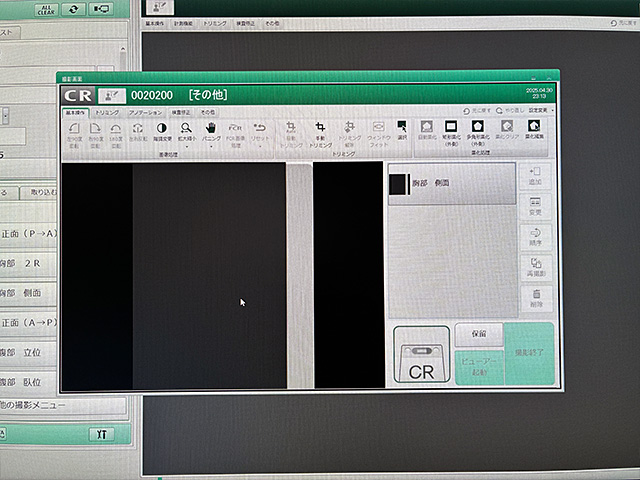
Task: Select the 手動トリミング manual crop tool
Action: (x=320, y=135)
